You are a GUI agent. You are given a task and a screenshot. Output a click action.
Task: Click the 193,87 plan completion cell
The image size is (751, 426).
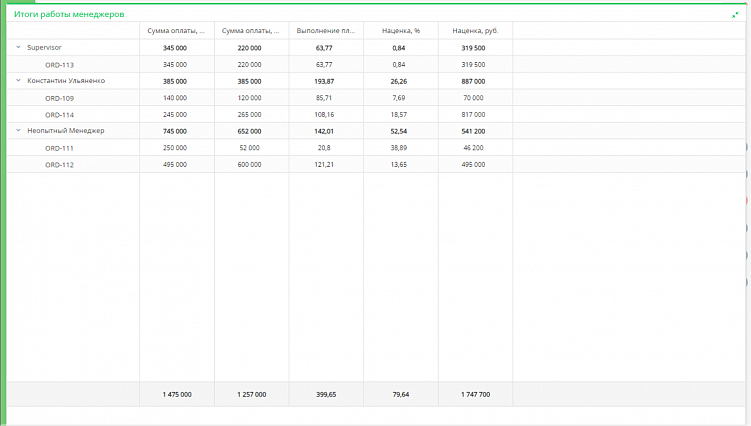click(324, 80)
